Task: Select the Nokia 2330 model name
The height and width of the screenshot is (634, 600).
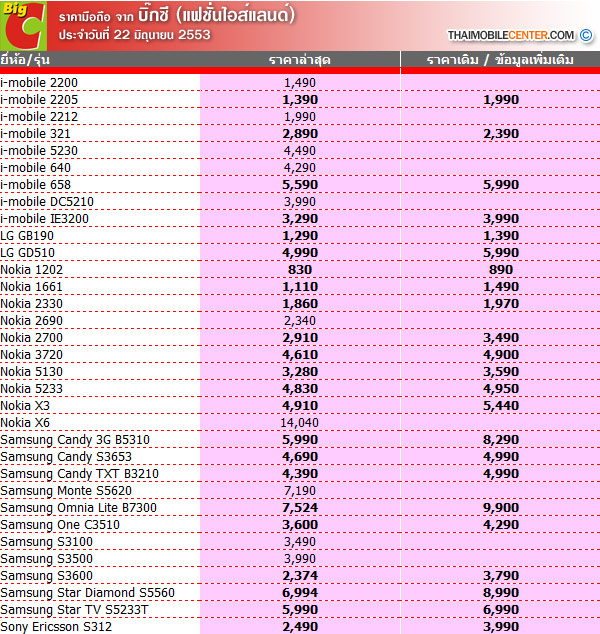Action: (32, 304)
